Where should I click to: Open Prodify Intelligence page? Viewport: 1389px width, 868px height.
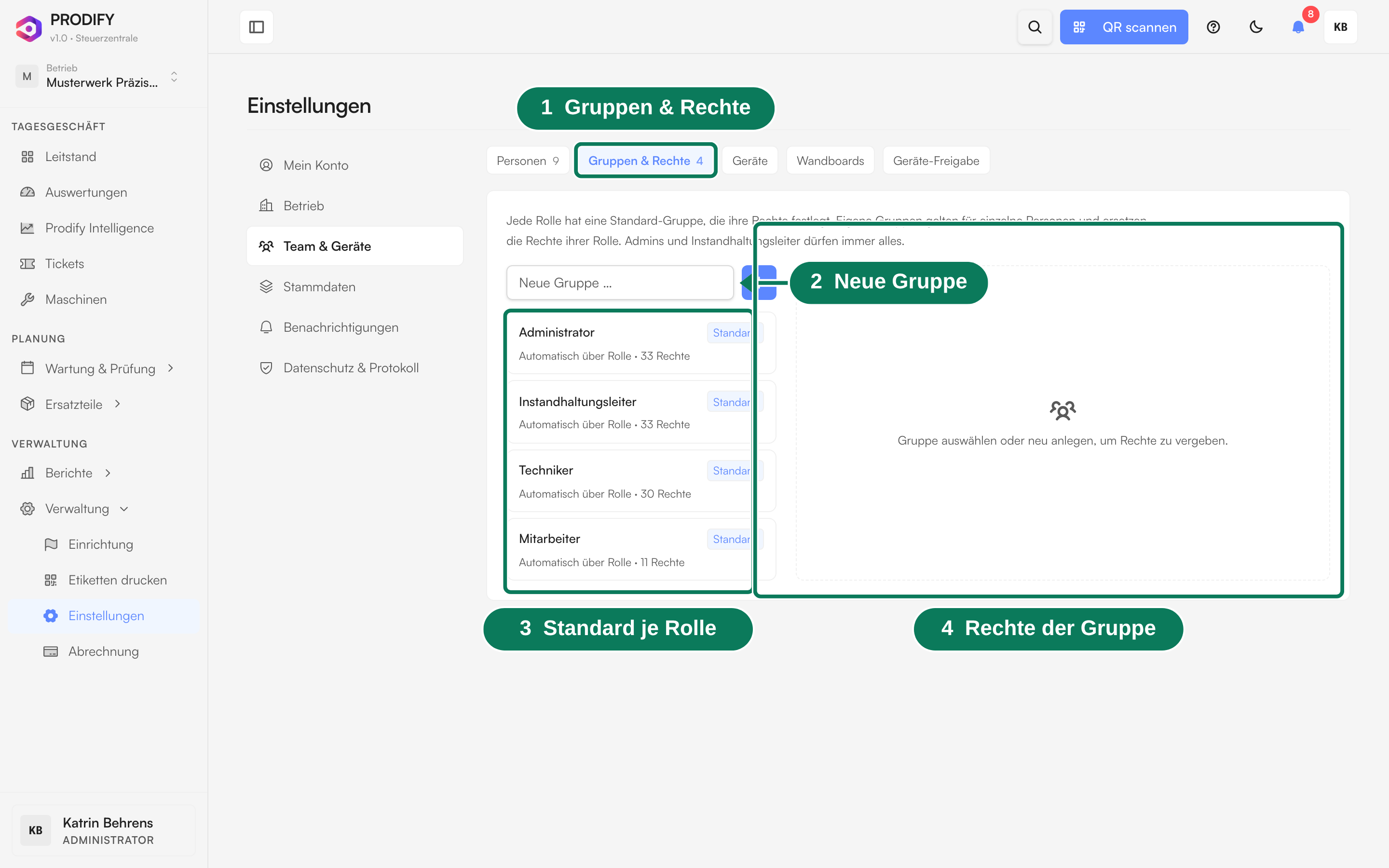pyautogui.click(x=103, y=228)
